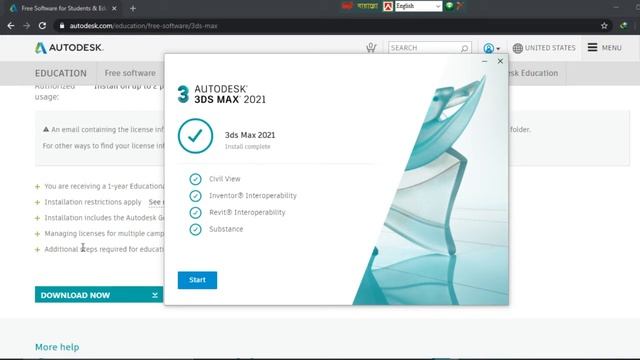Screen dimensions: 640x360
Task: Click the Civil View label
Action: click(224, 179)
